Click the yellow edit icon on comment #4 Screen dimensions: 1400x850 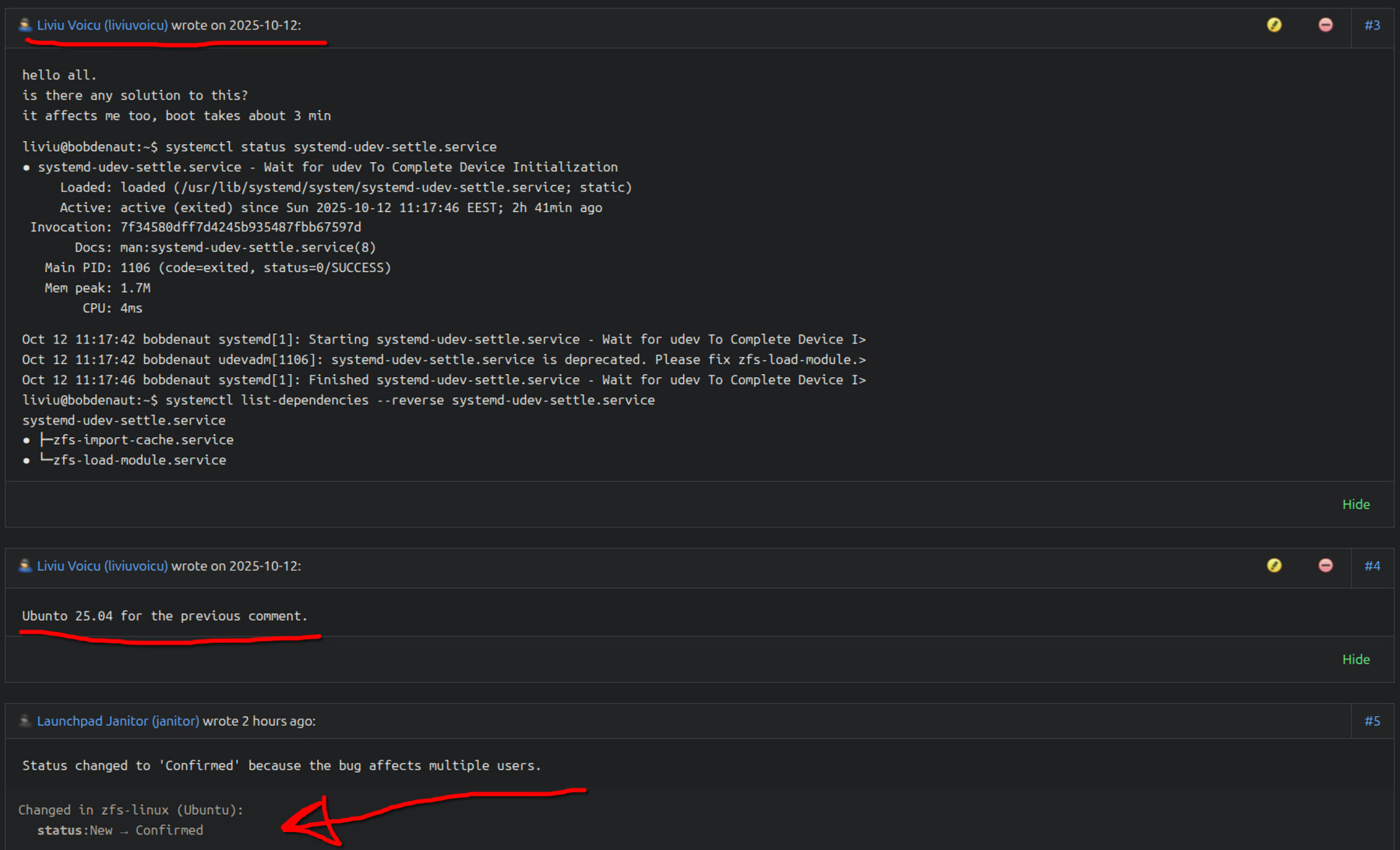click(1274, 566)
